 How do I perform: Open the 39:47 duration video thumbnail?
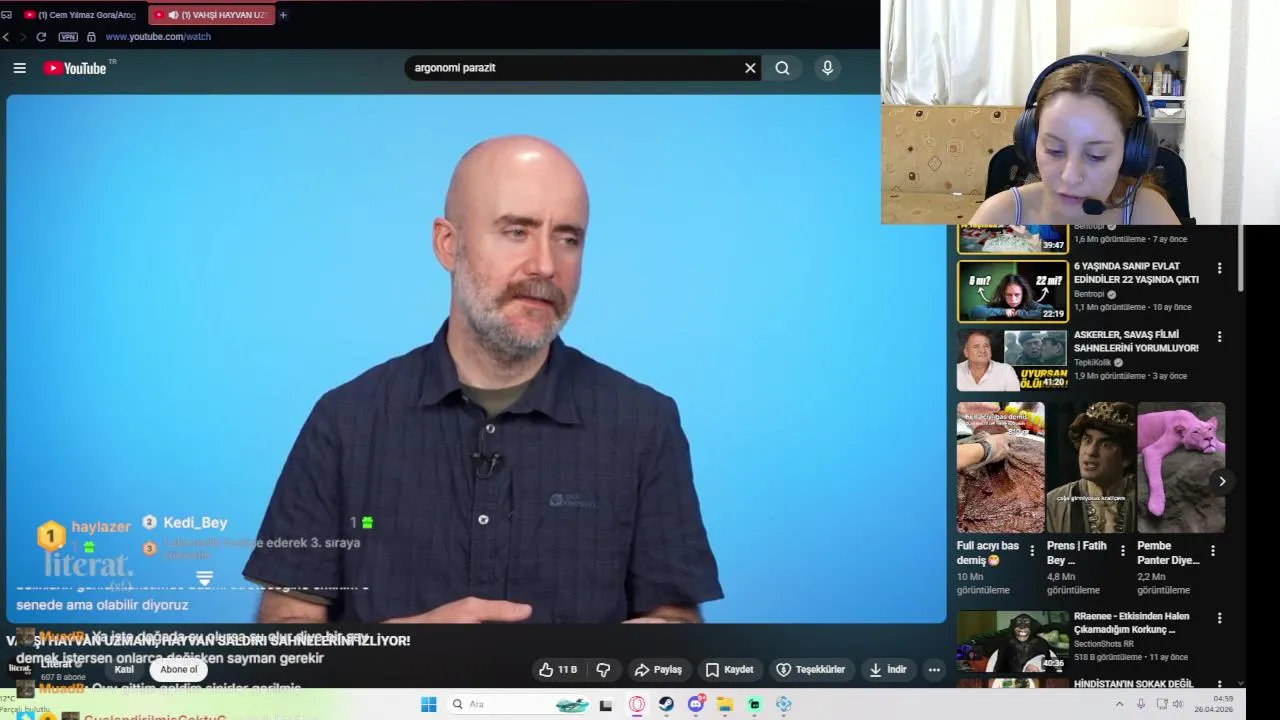[x=1012, y=239]
